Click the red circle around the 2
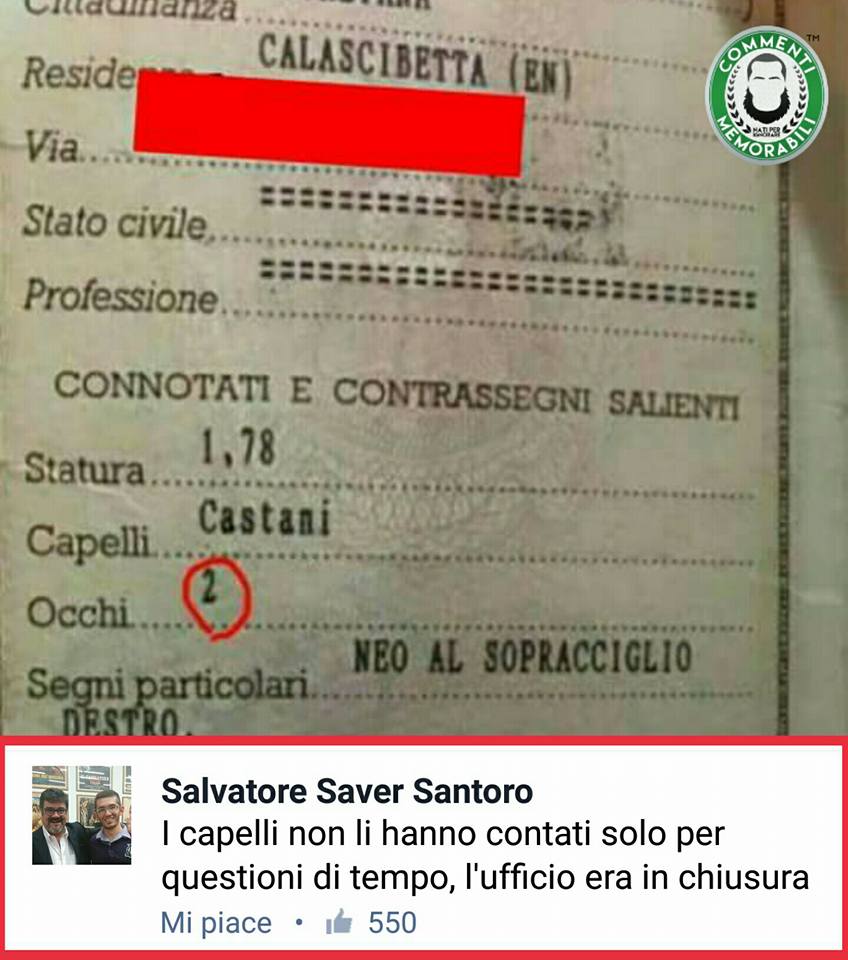 coord(217,598)
